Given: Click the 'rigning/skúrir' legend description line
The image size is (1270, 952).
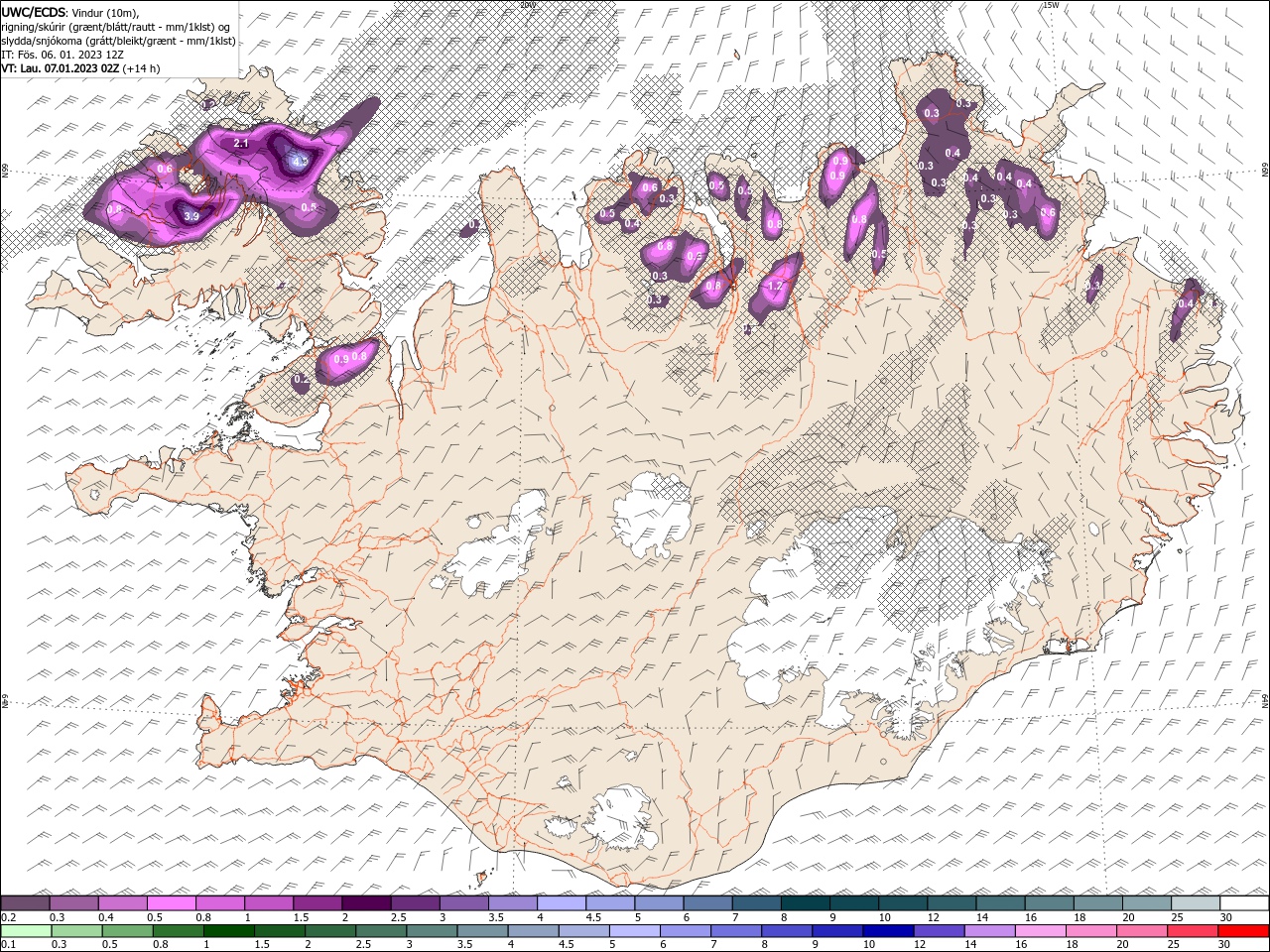Looking at the screenshot, I should [x=116, y=27].
